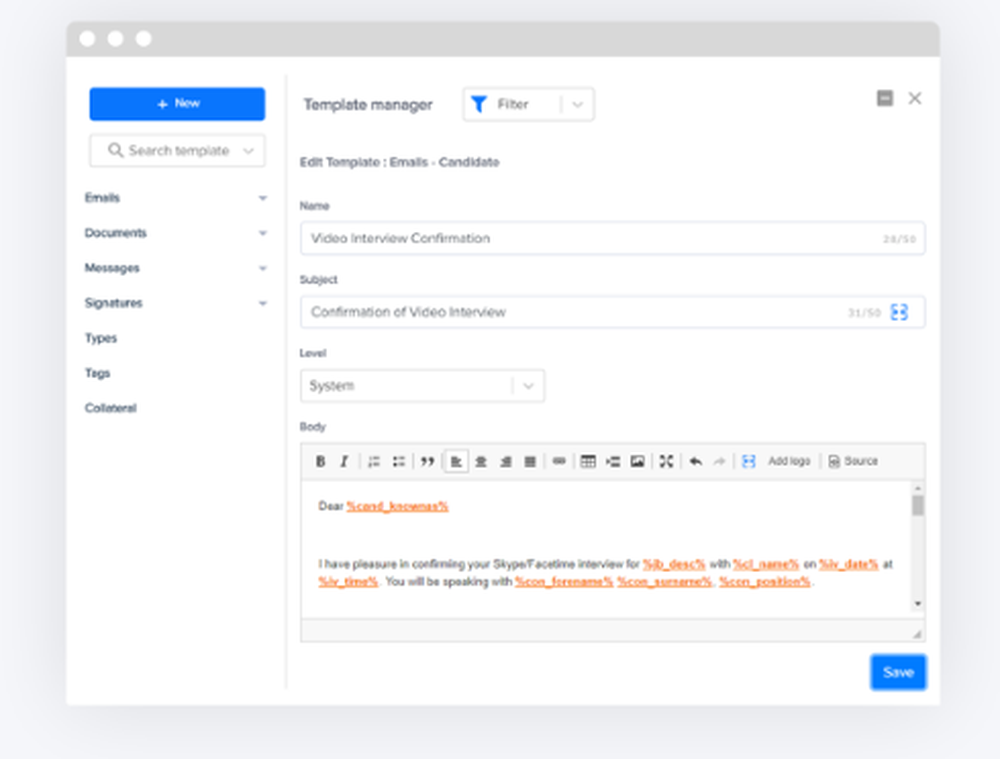Click editor resize handle at corner

(917, 634)
